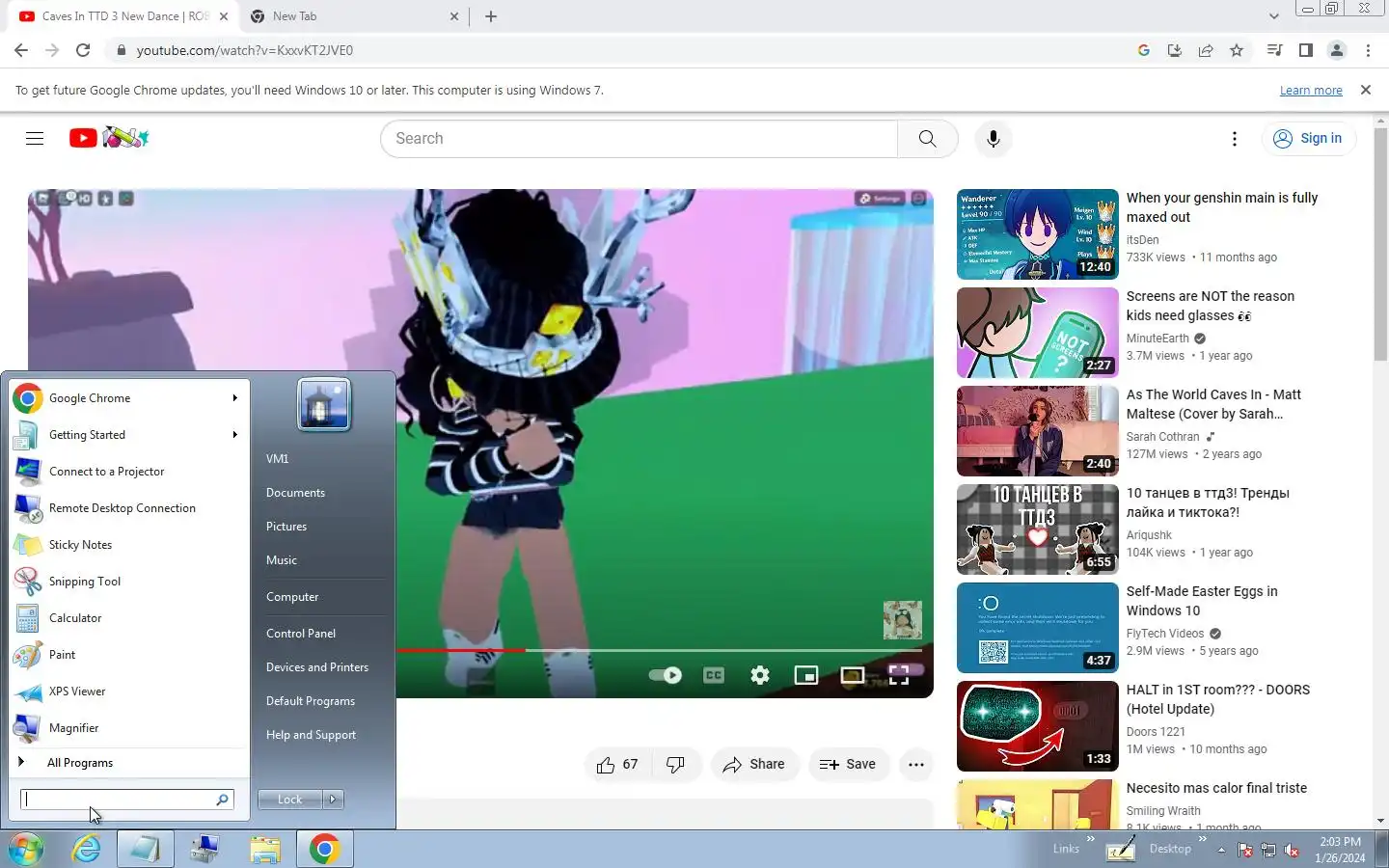The width and height of the screenshot is (1389, 868).
Task: Toggle the autoplay switch in player
Action: click(666, 675)
